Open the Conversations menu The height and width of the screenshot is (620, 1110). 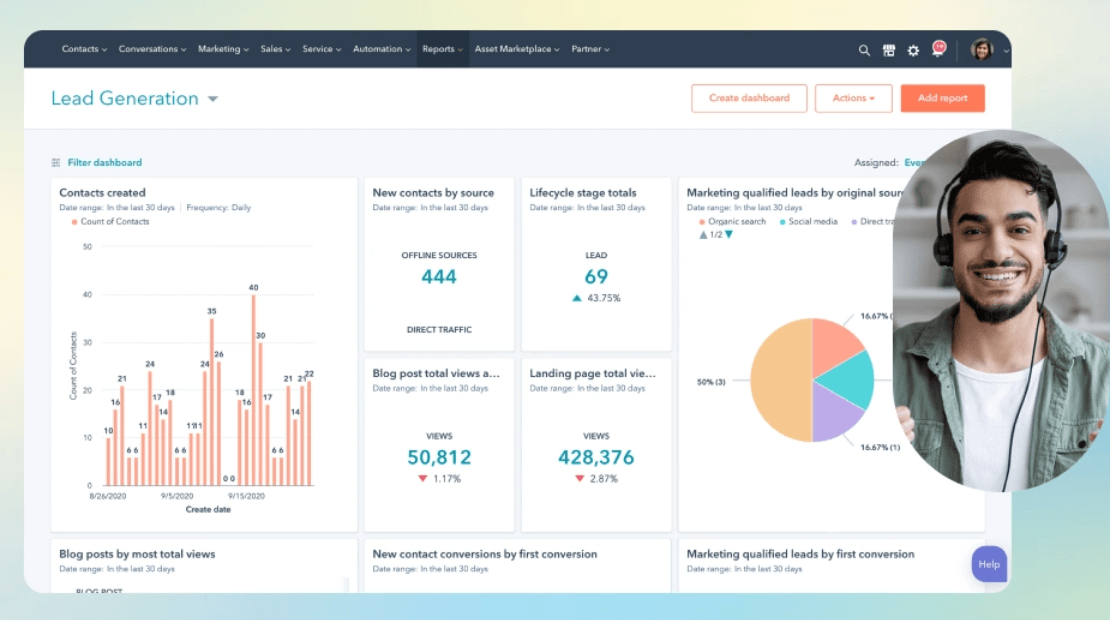[152, 49]
